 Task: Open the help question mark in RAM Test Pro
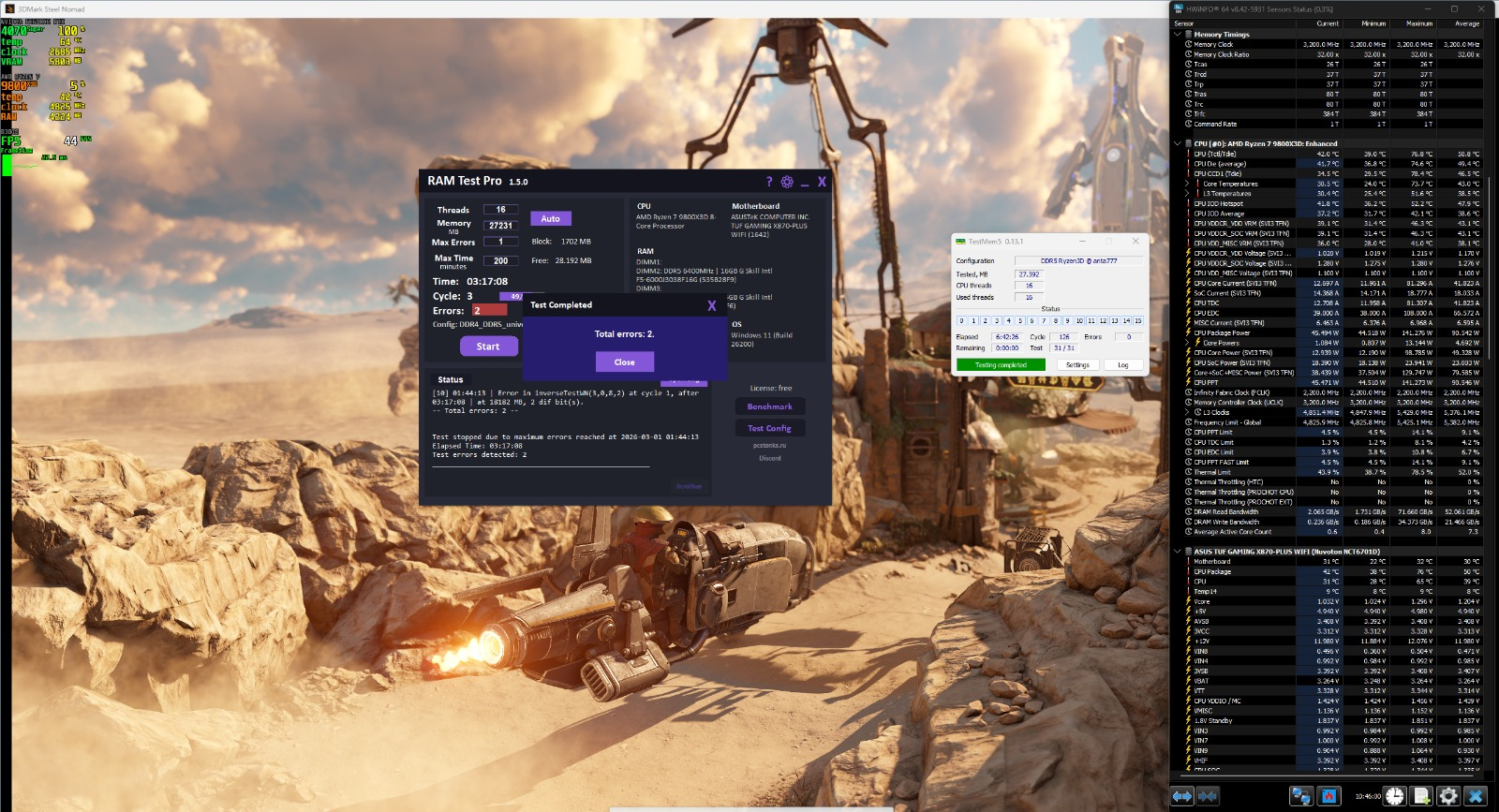tap(769, 182)
